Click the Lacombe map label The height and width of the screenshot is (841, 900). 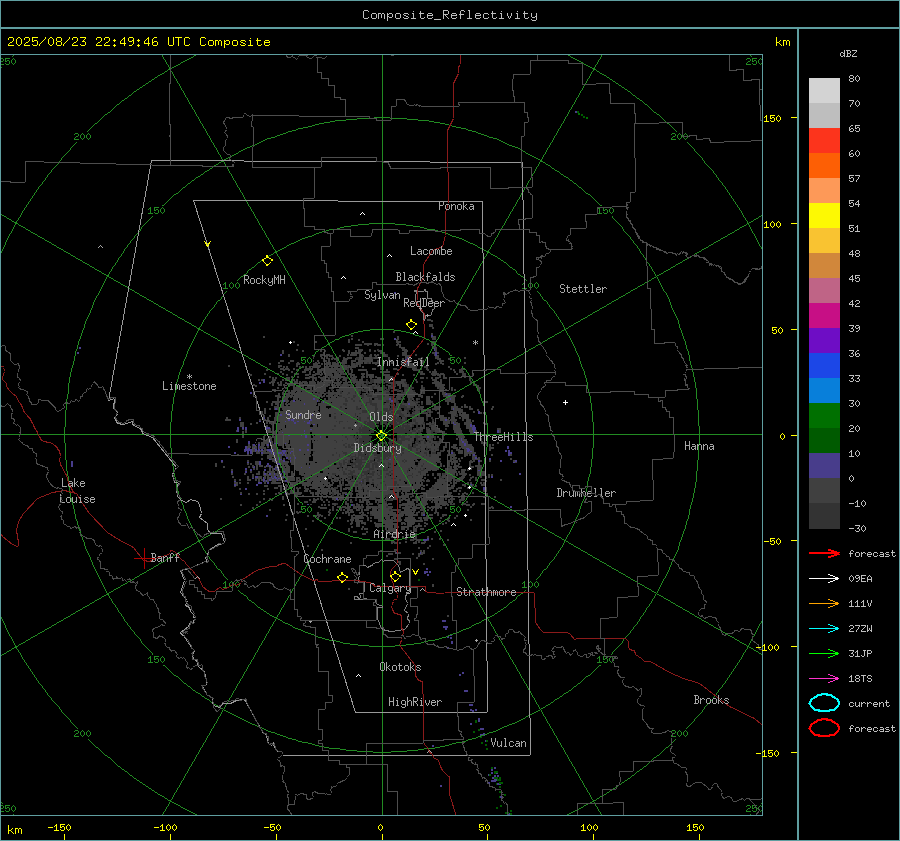[x=431, y=251]
